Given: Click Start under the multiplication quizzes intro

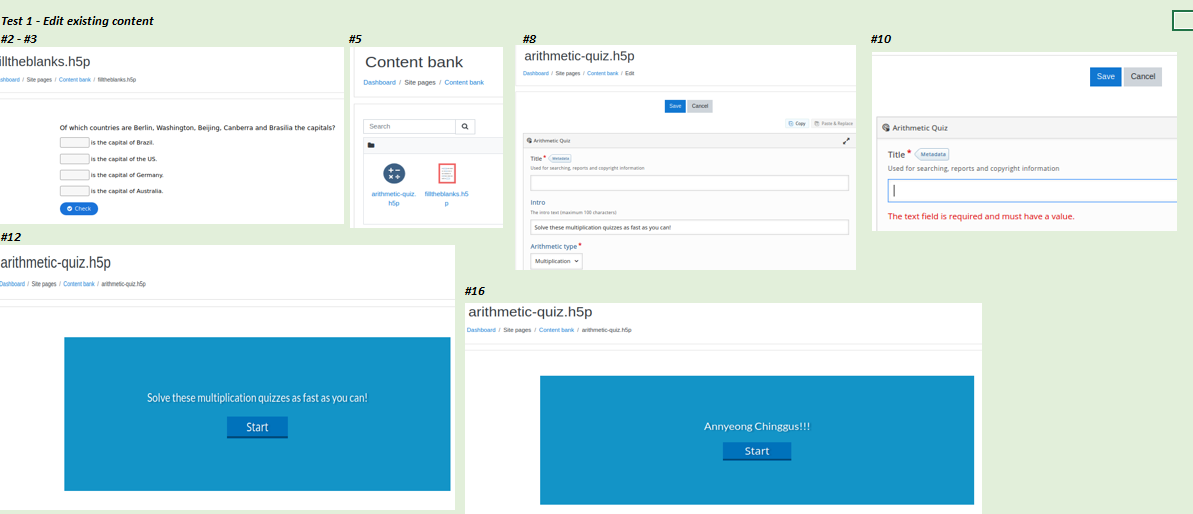Looking at the screenshot, I should [x=257, y=427].
